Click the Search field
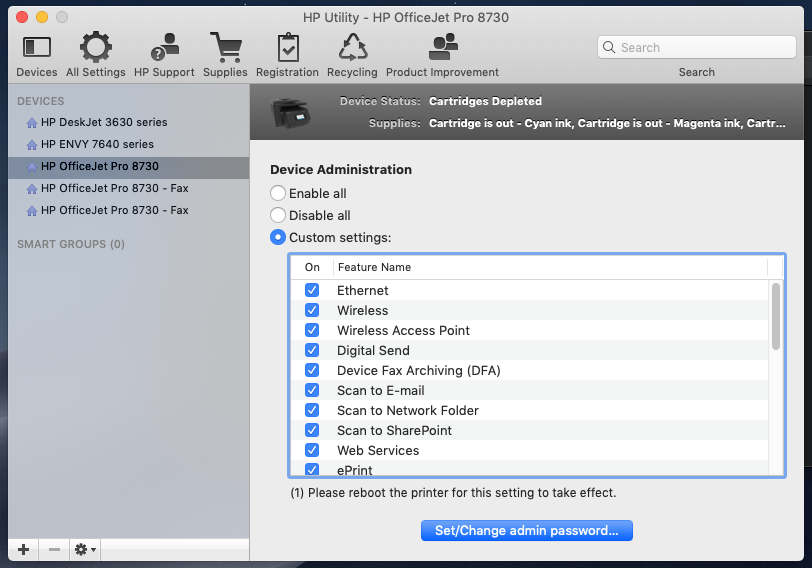 click(697, 47)
